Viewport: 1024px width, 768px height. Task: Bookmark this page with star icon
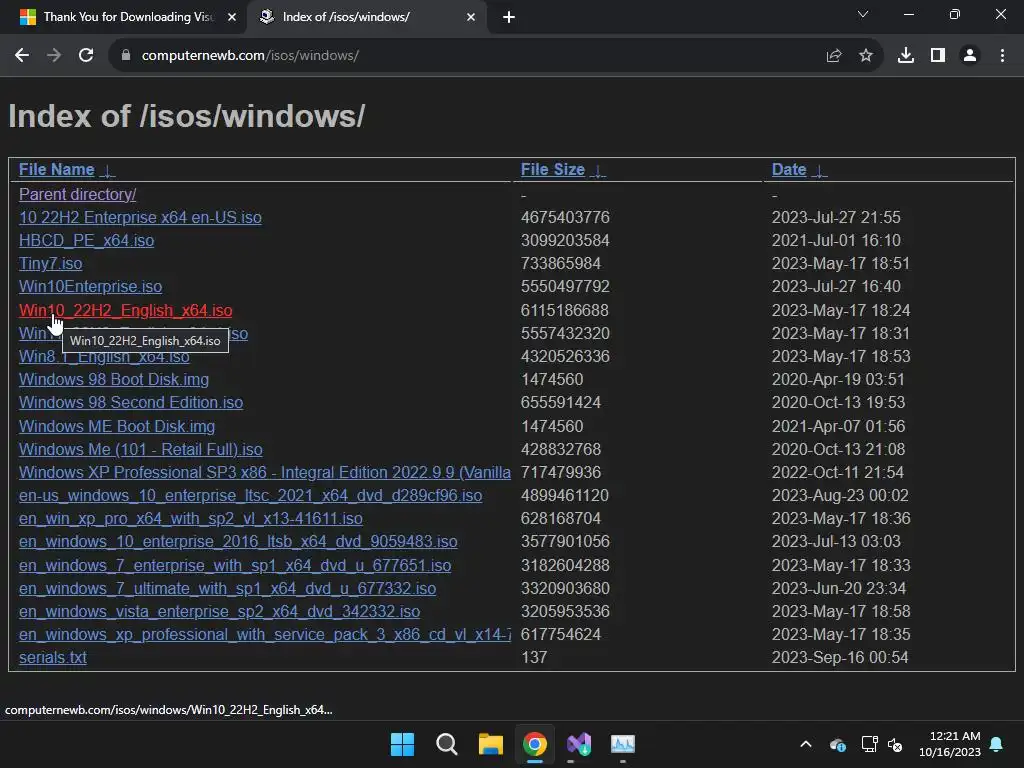tap(866, 56)
